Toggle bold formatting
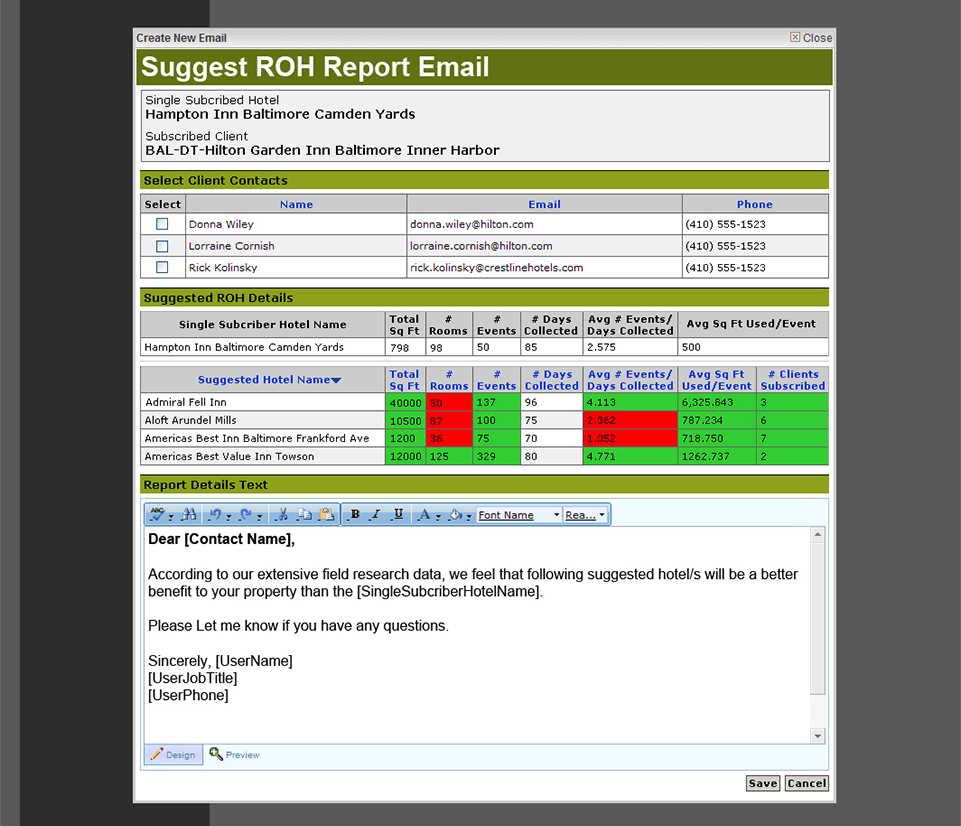 pos(355,515)
